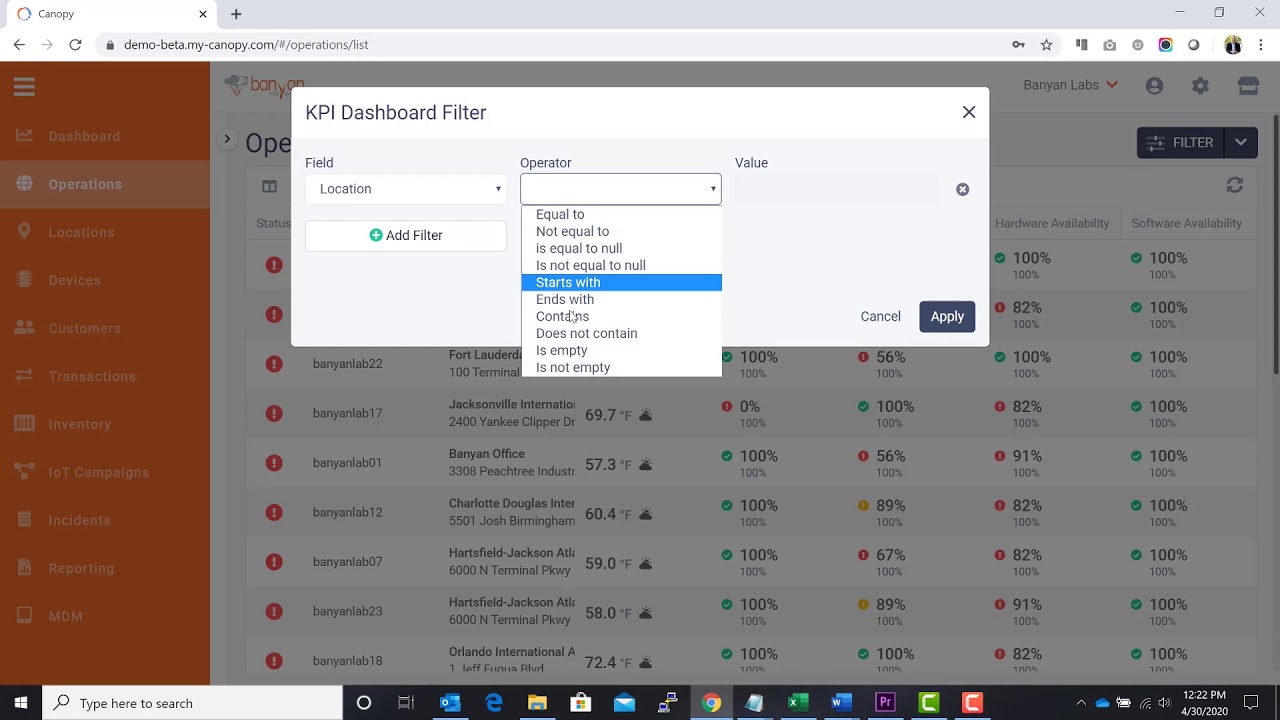
Task: Click the error status icon for banyanlab22
Action: point(274,364)
